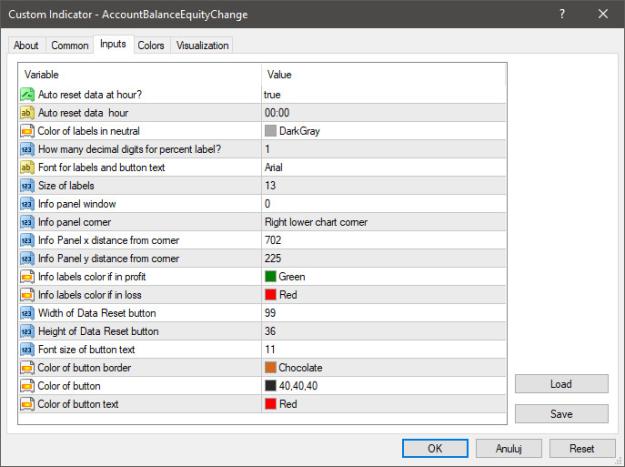Click the help question mark in title bar
The width and height of the screenshot is (625, 467).
click(x=562, y=14)
